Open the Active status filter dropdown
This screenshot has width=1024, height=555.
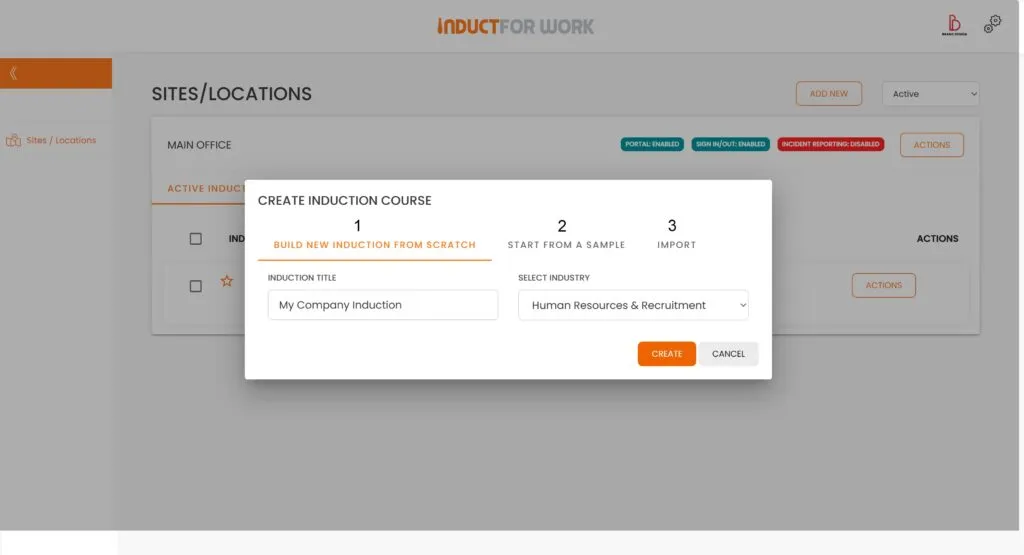coord(931,93)
